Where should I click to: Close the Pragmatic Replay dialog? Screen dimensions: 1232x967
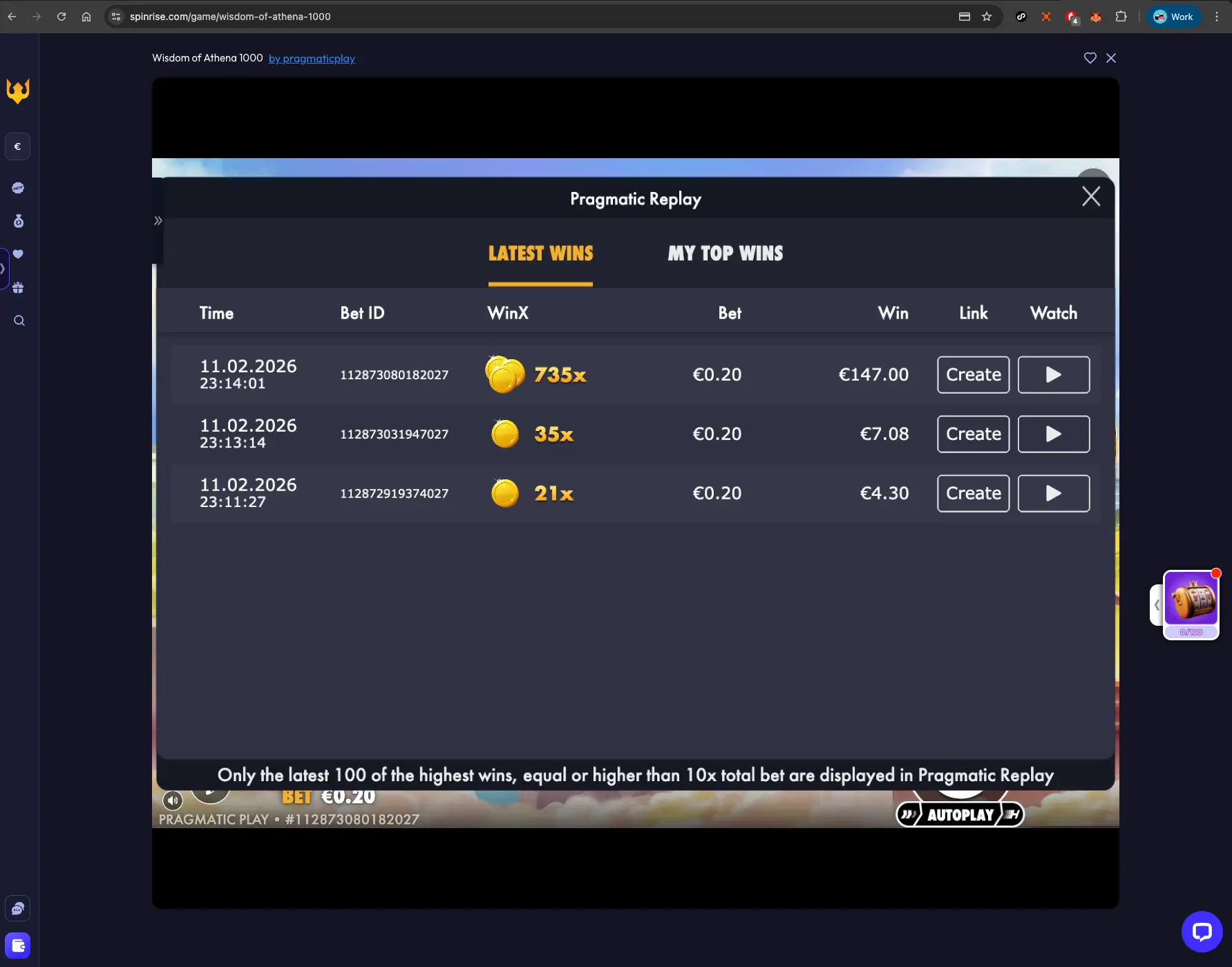point(1091,197)
